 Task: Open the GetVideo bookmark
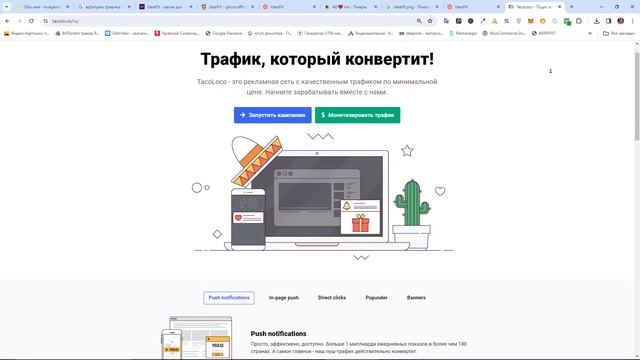point(127,33)
